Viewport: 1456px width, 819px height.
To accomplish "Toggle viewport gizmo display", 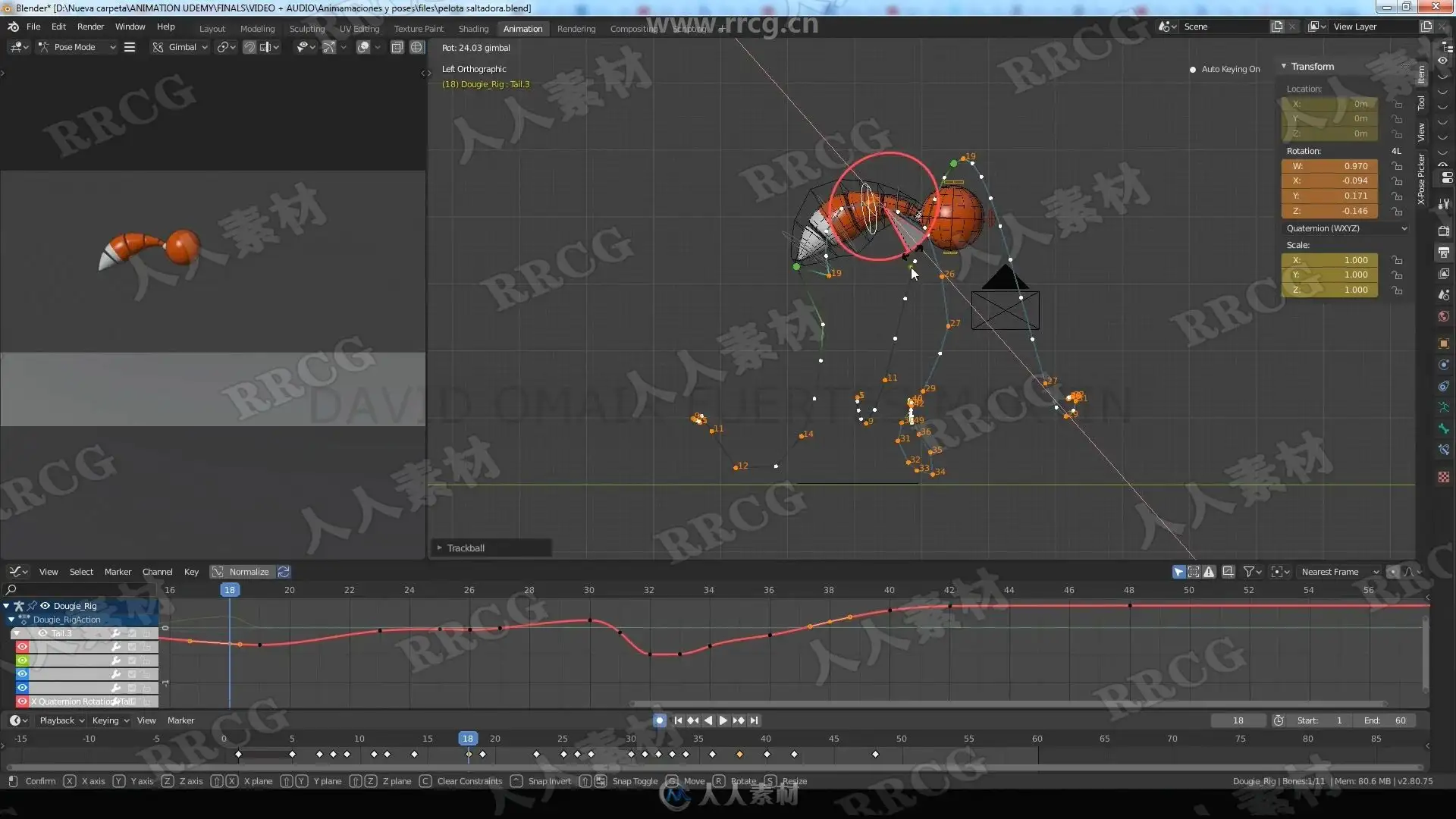I will pyautogui.click(x=329, y=47).
